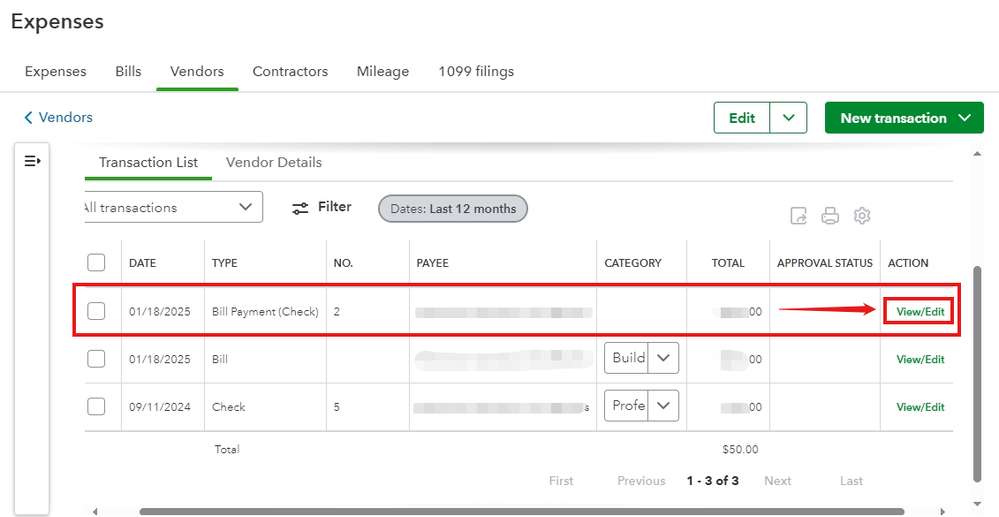The image size is (999, 517).
Task: Expand the arrow next to Edit
Action: [x=789, y=118]
